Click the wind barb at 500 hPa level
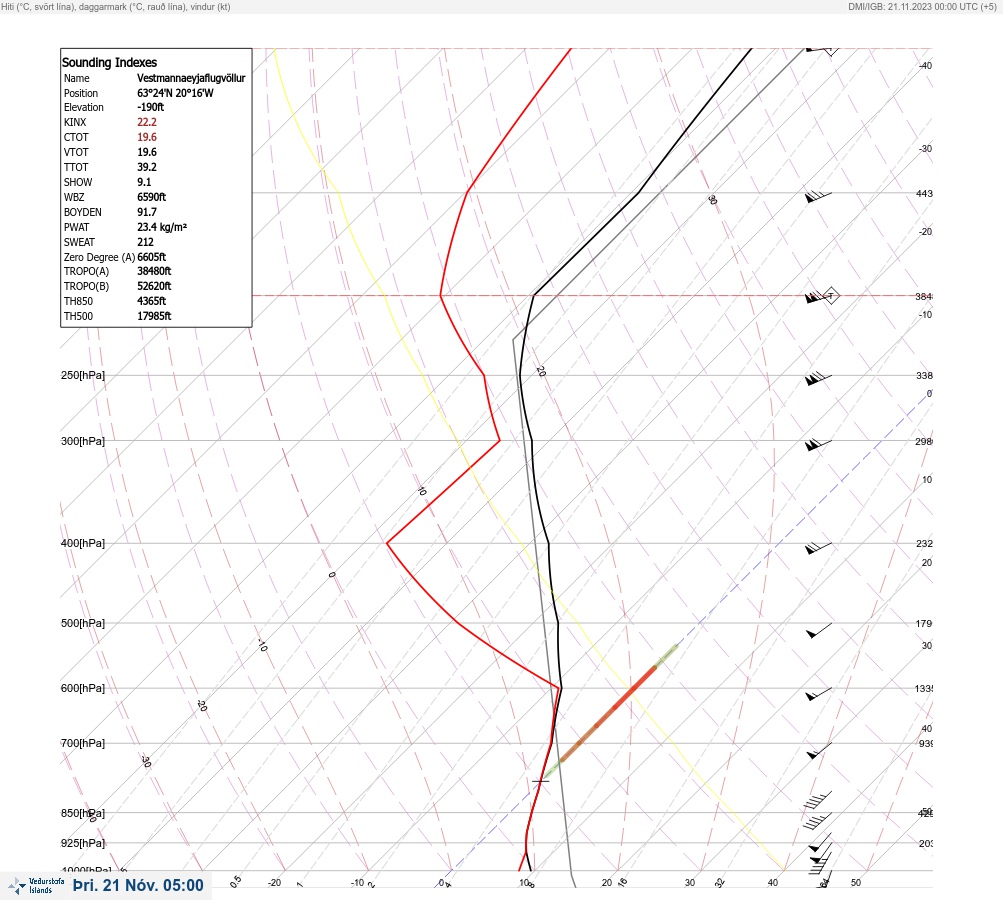This screenshot has width=1003, height=900. pos(819,631)
